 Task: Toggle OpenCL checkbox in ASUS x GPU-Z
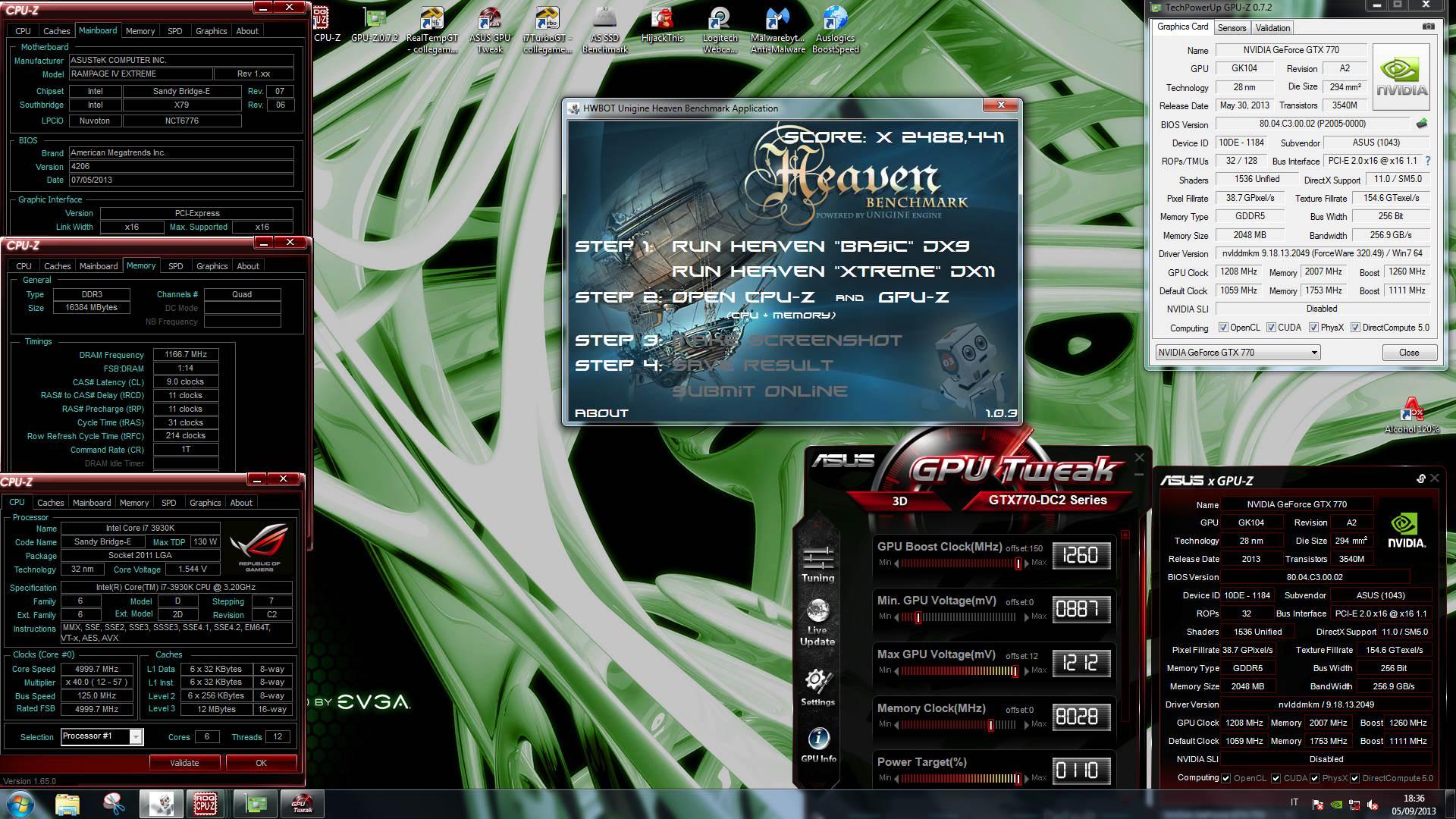(x=1225, y=778)
